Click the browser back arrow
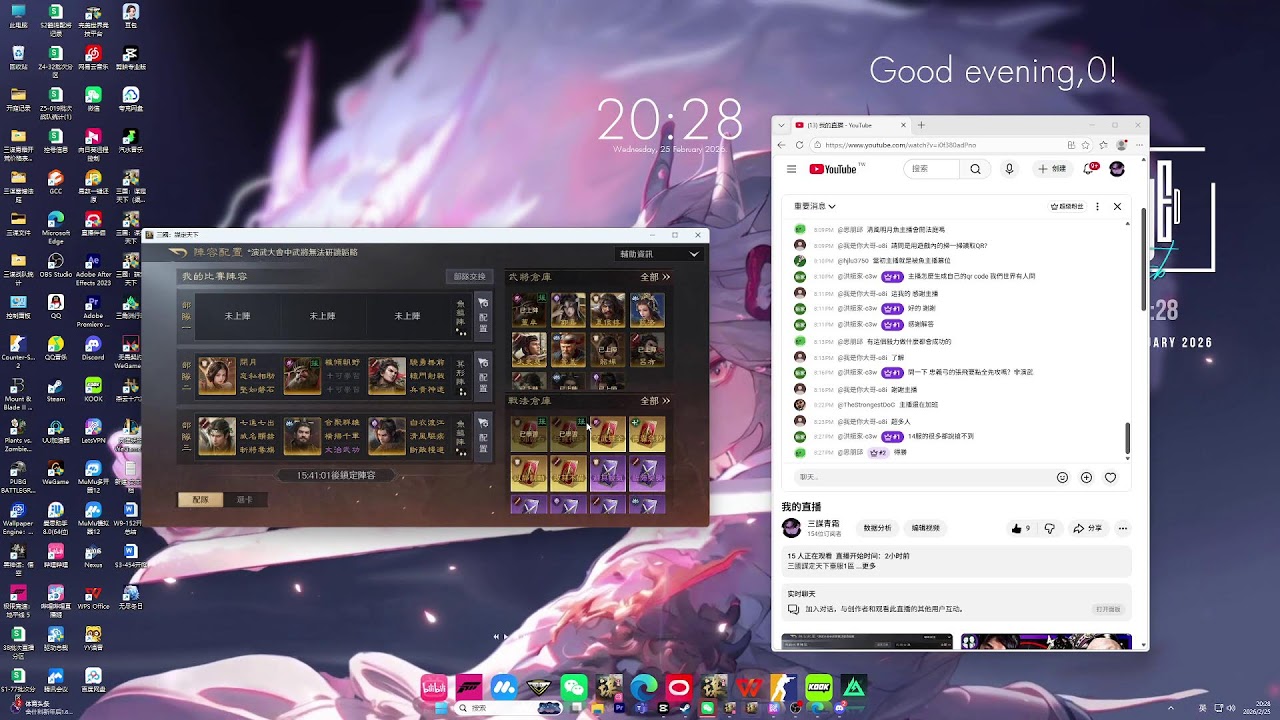Image resolution: width=1280 pixels, height=720 pixels. coord(783,145)
